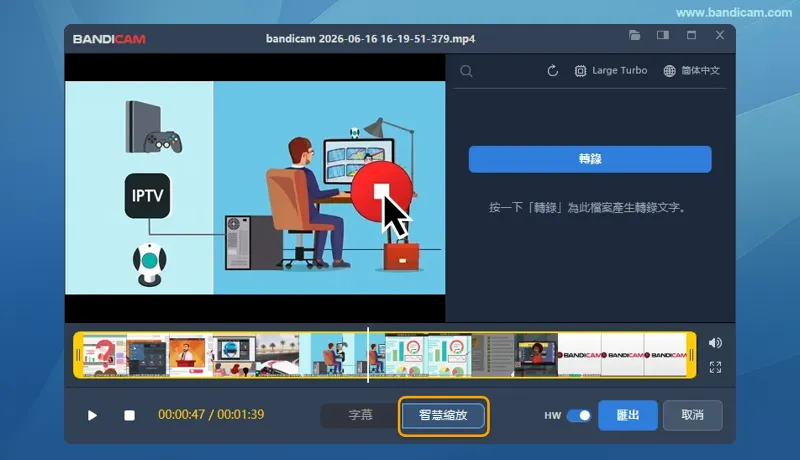Play the video
The height and width of the screenshot is (460, 800).
pos(92,416)
